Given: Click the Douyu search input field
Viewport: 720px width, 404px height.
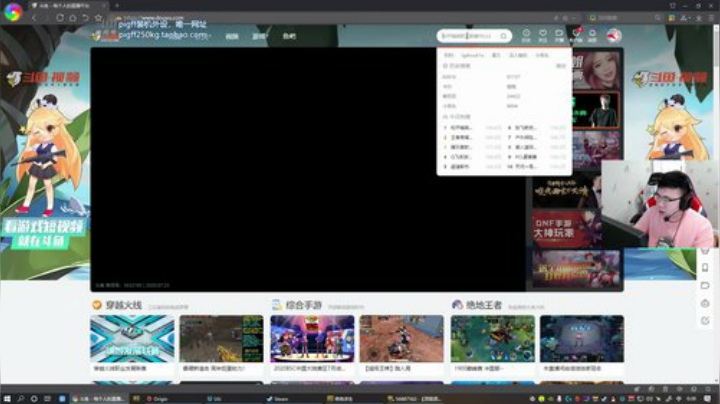Looking at the screenshot, I should (x=468, y=36).
